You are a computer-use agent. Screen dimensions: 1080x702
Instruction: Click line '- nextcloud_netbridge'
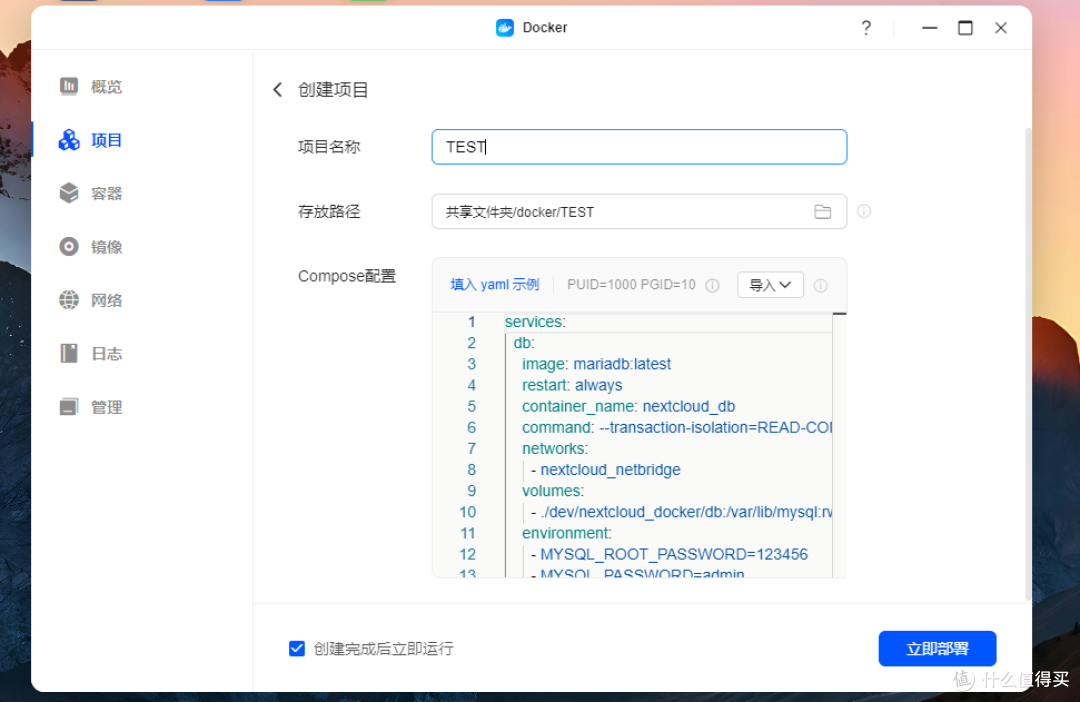[x=605, y=470]
